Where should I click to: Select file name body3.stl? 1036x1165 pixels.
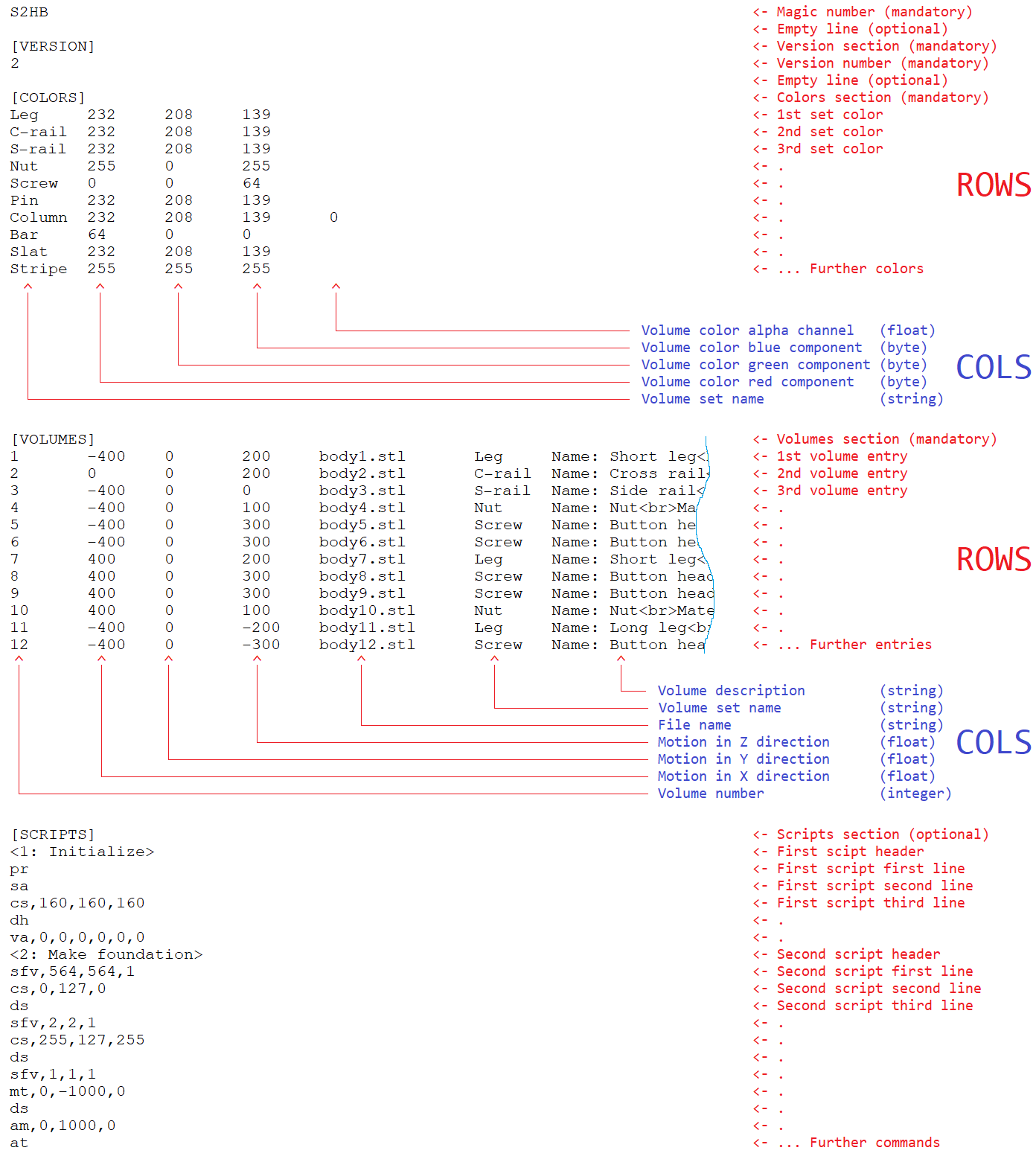(362, 491)
